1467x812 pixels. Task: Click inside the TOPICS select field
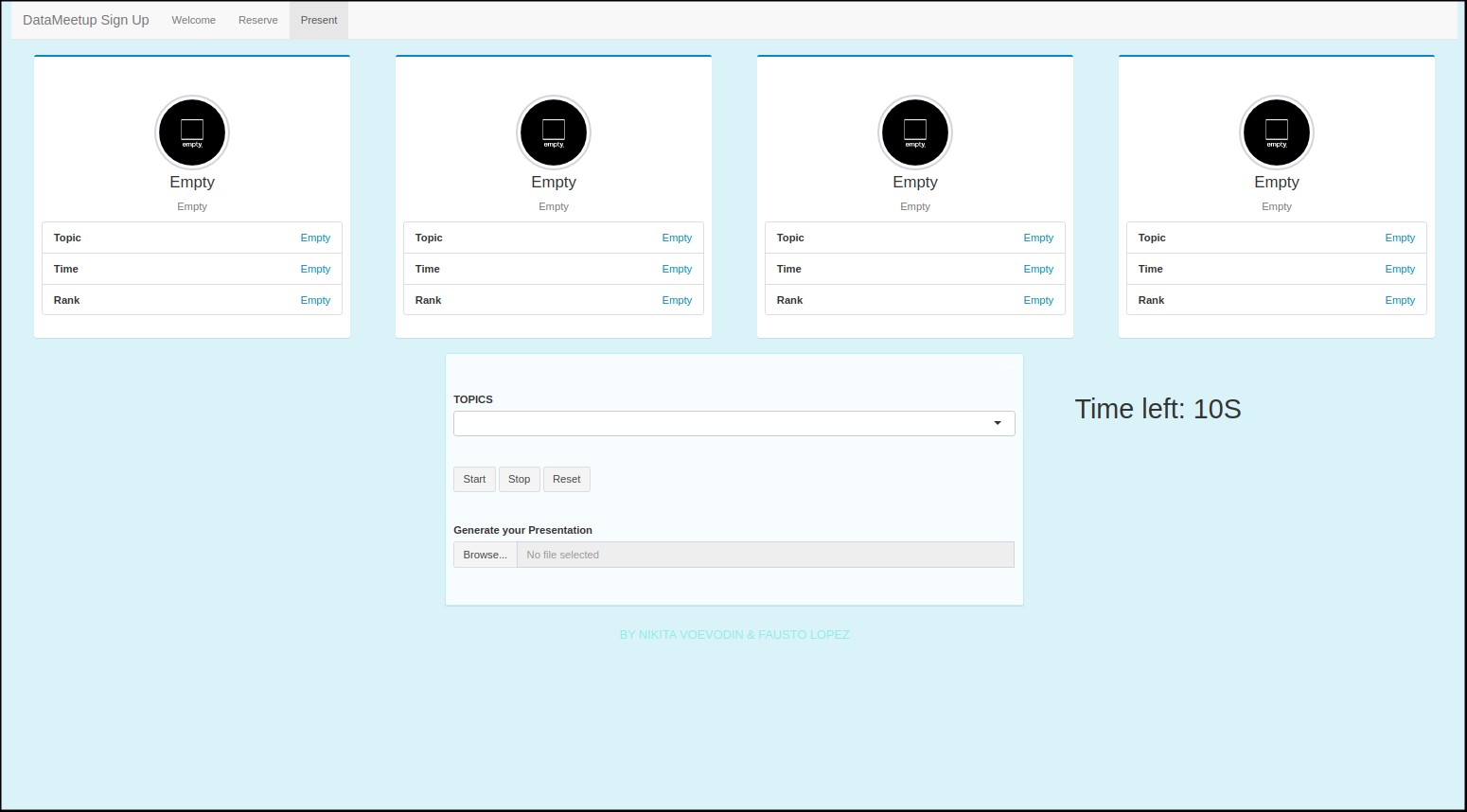(x=719, y=423)
